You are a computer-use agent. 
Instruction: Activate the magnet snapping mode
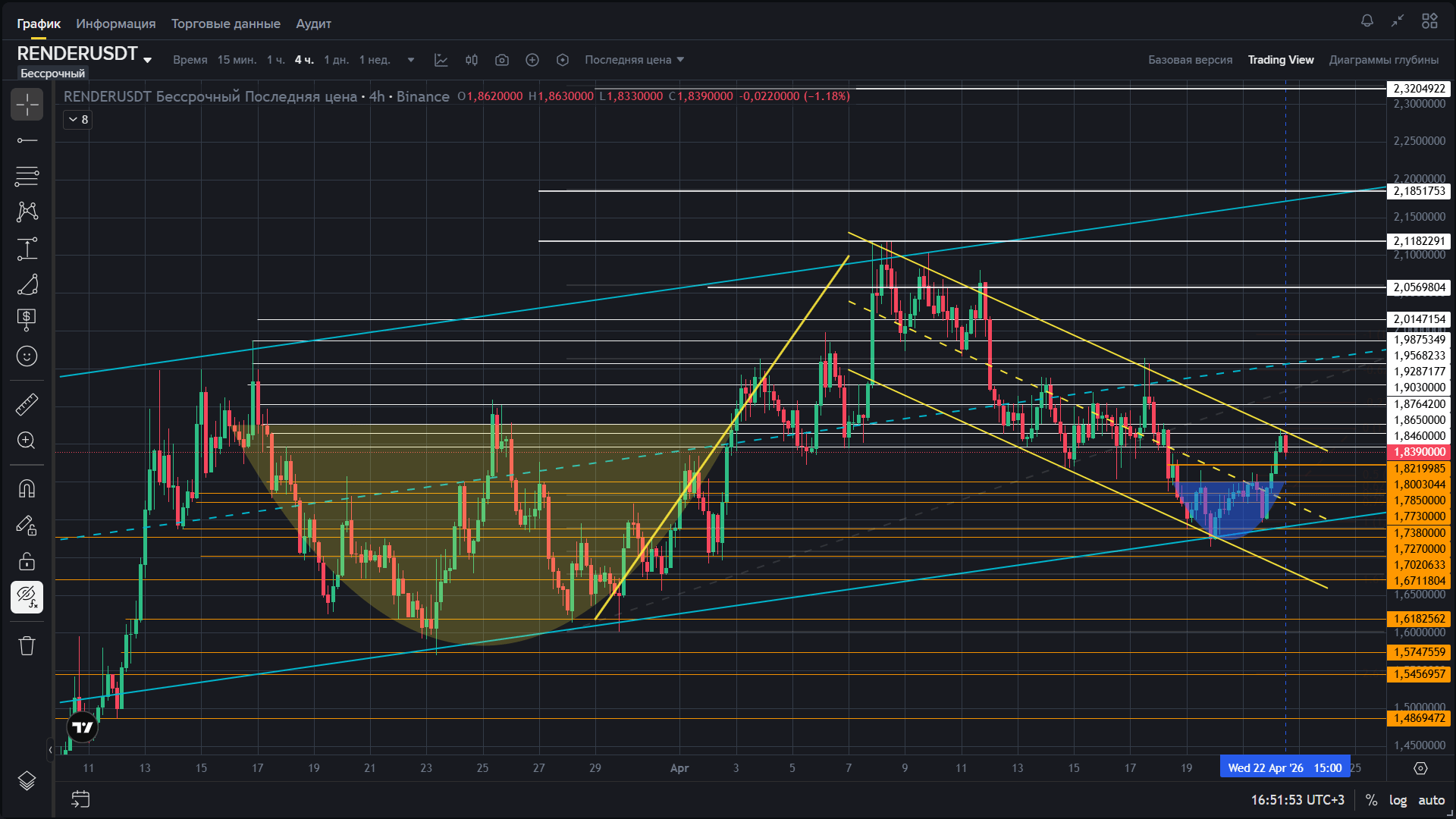[x=27, y=488]
